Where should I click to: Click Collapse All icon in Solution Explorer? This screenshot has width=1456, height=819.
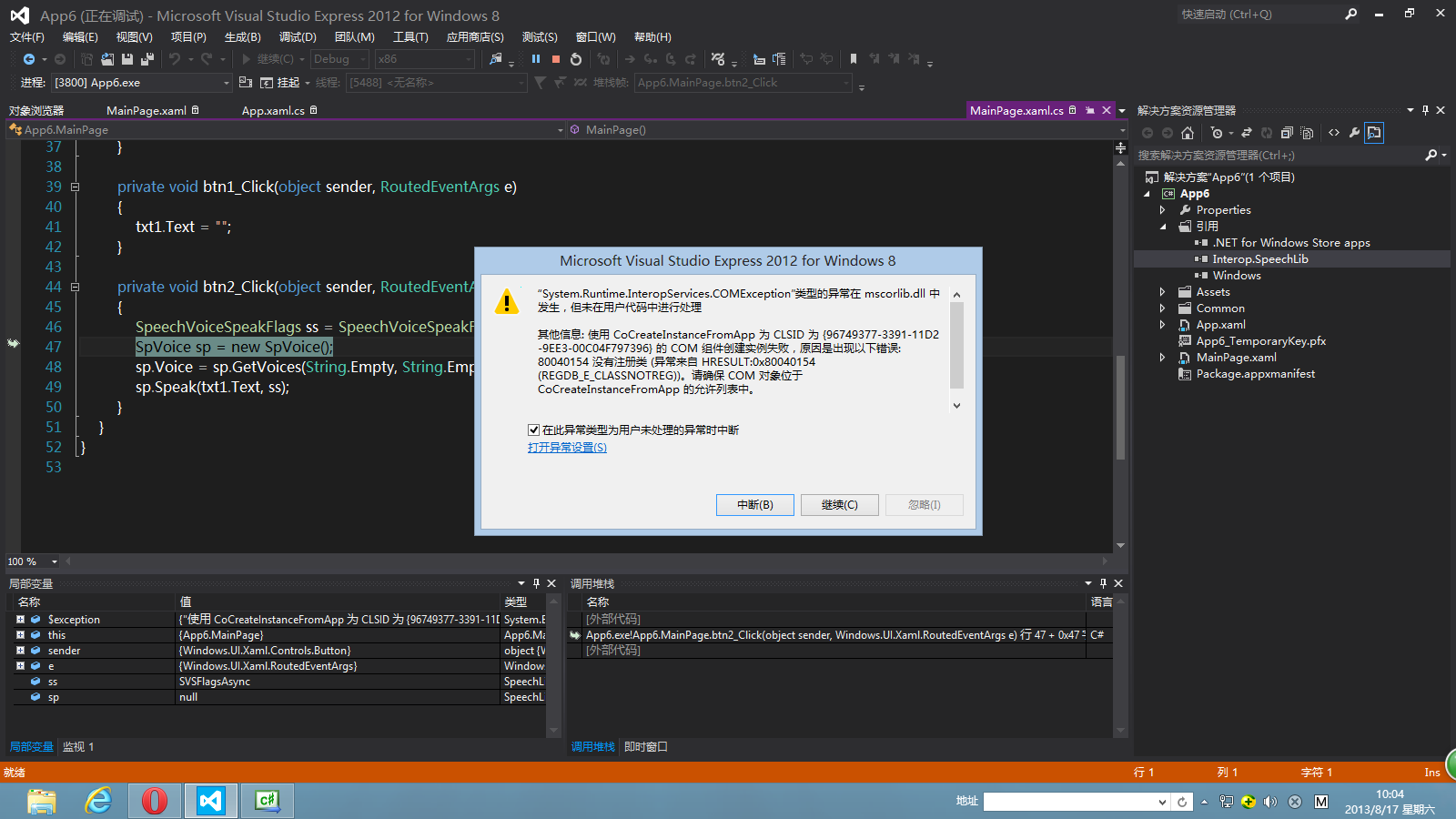1287,133
